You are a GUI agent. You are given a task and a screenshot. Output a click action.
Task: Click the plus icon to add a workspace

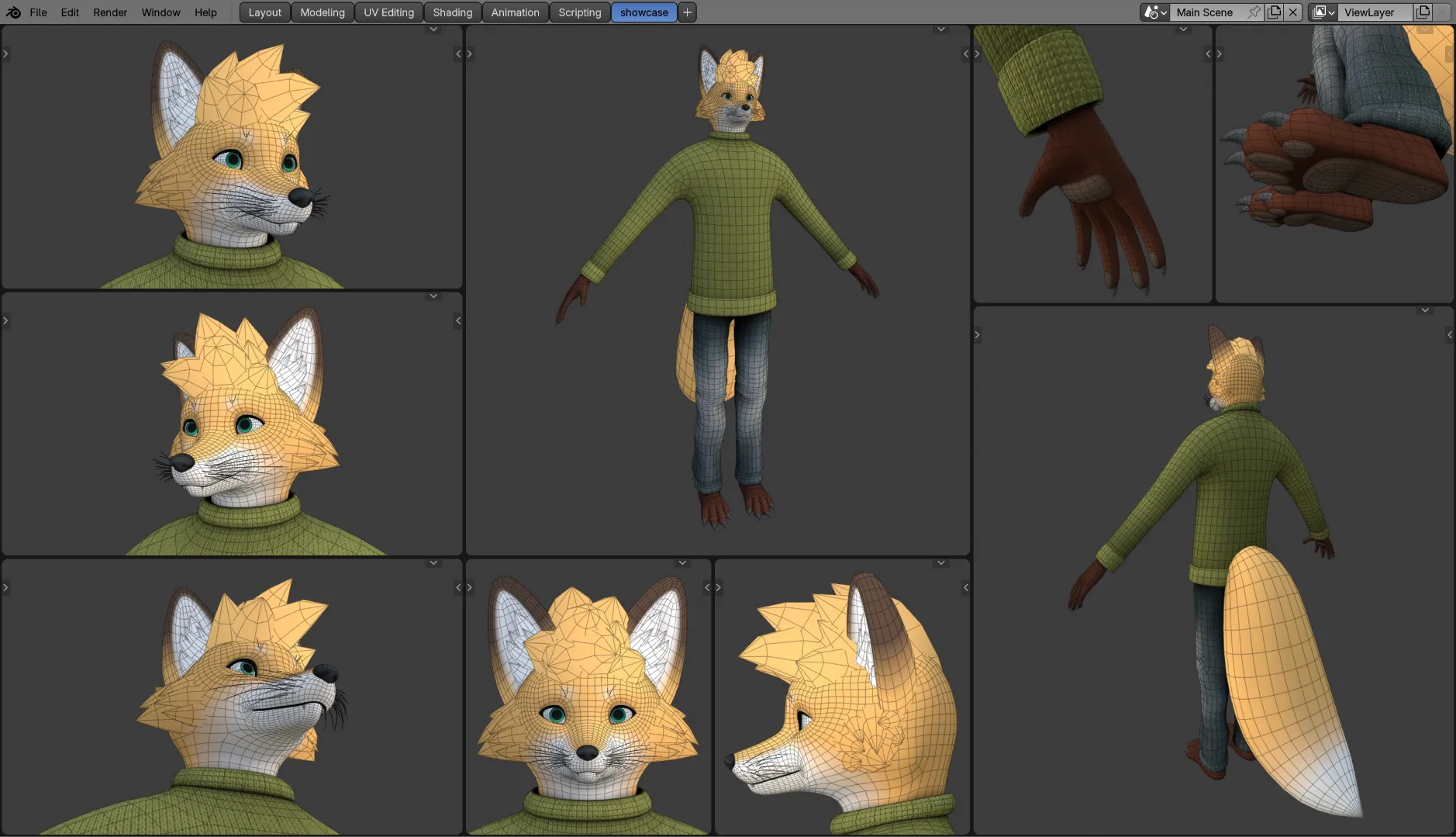coord(687,12)
